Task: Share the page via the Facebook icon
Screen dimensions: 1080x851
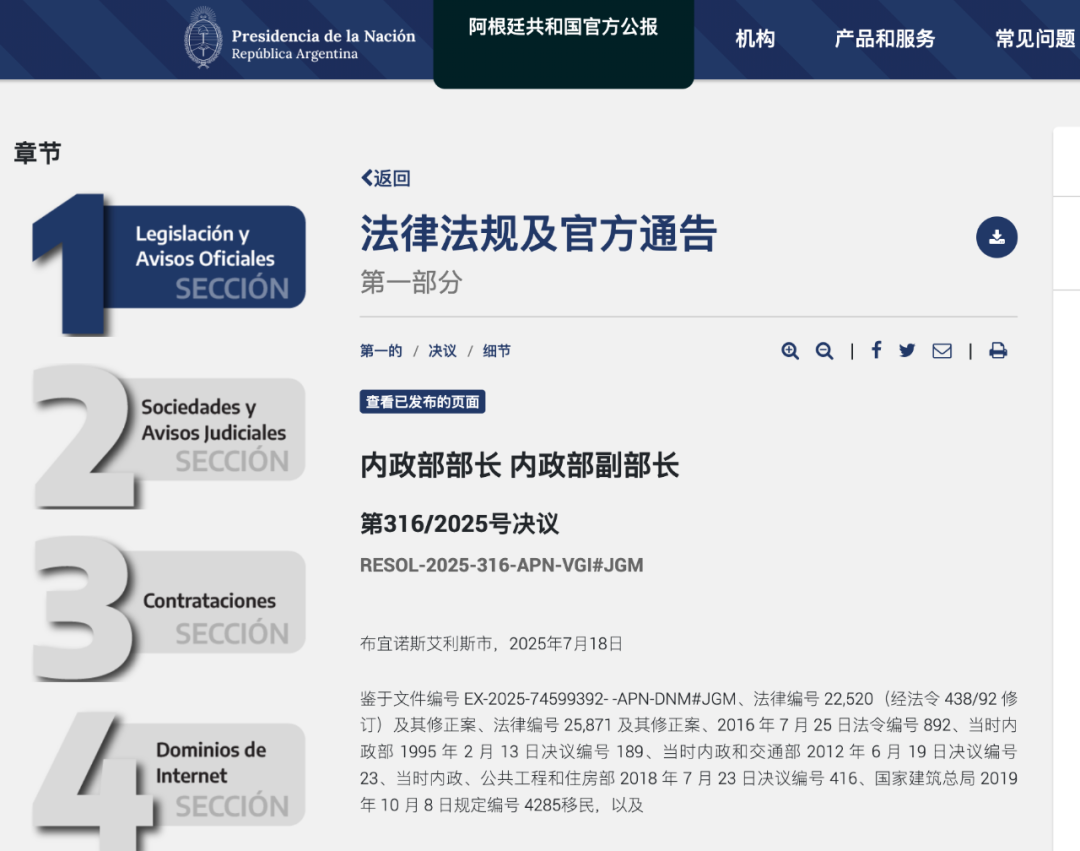Action: (876, 351)
